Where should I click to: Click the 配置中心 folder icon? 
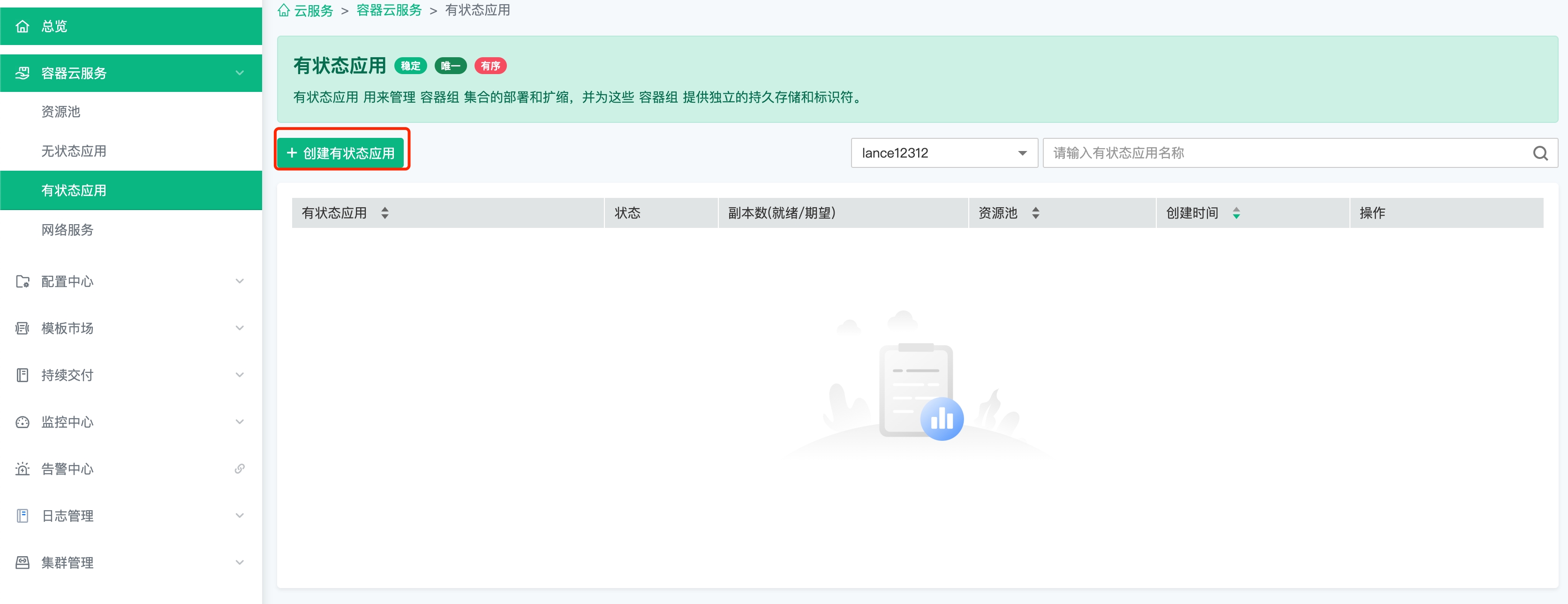click(x=23, y=281)
